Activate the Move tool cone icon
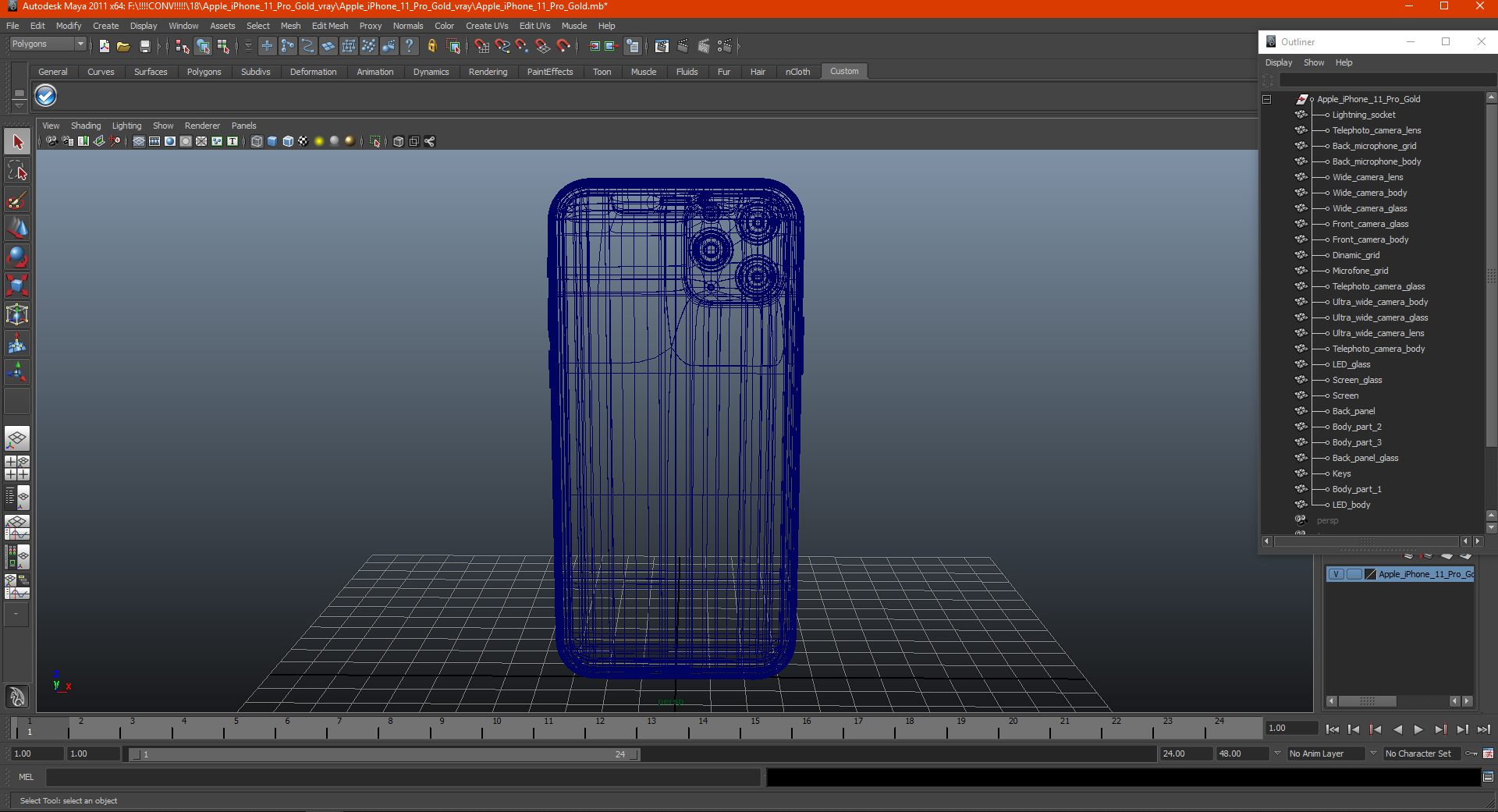Screen dimensions: 1498x812 [17, 228]
